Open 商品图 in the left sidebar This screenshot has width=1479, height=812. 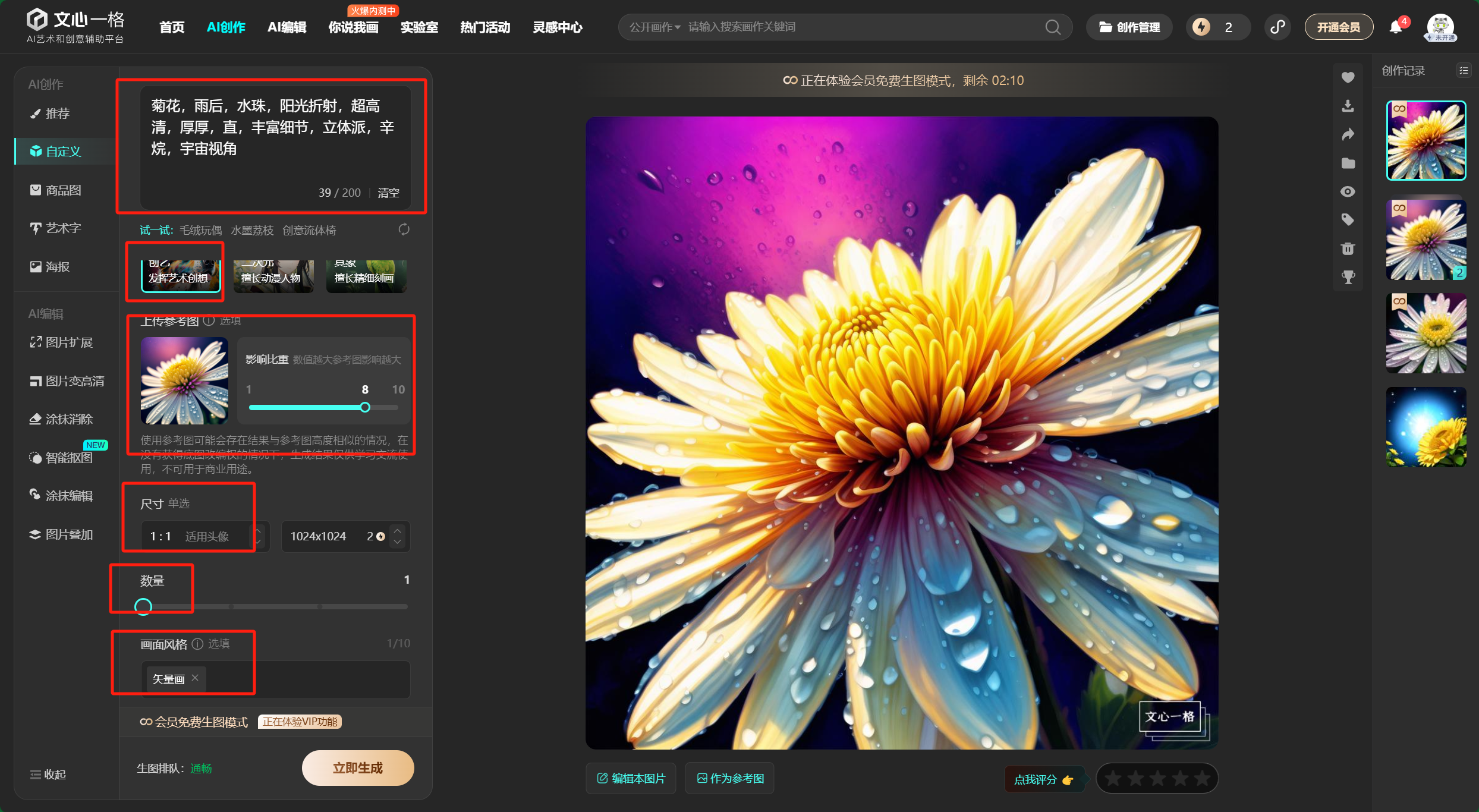coord(63,190)
